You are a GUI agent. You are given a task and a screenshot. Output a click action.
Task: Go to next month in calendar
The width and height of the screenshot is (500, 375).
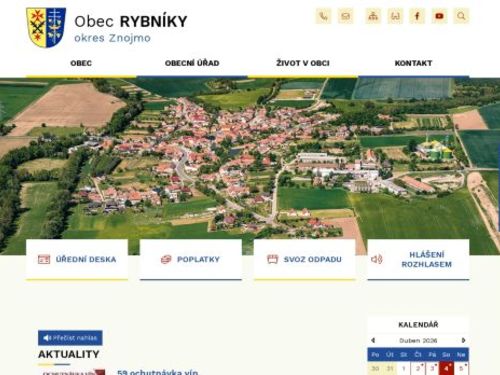tap(463, 340)
